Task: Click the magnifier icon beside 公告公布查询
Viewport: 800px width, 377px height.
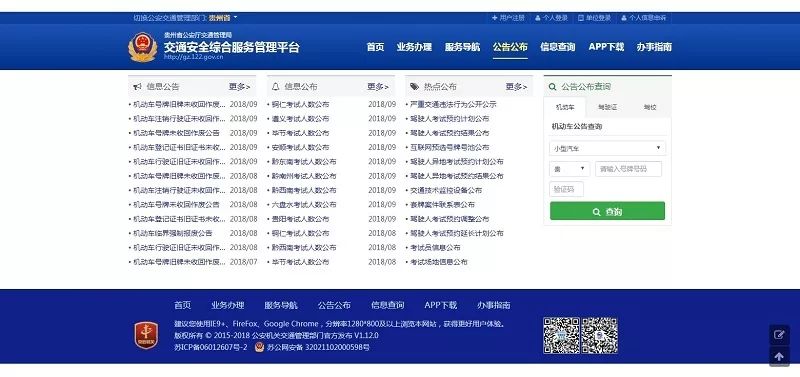Action: (x=553, y=87)
